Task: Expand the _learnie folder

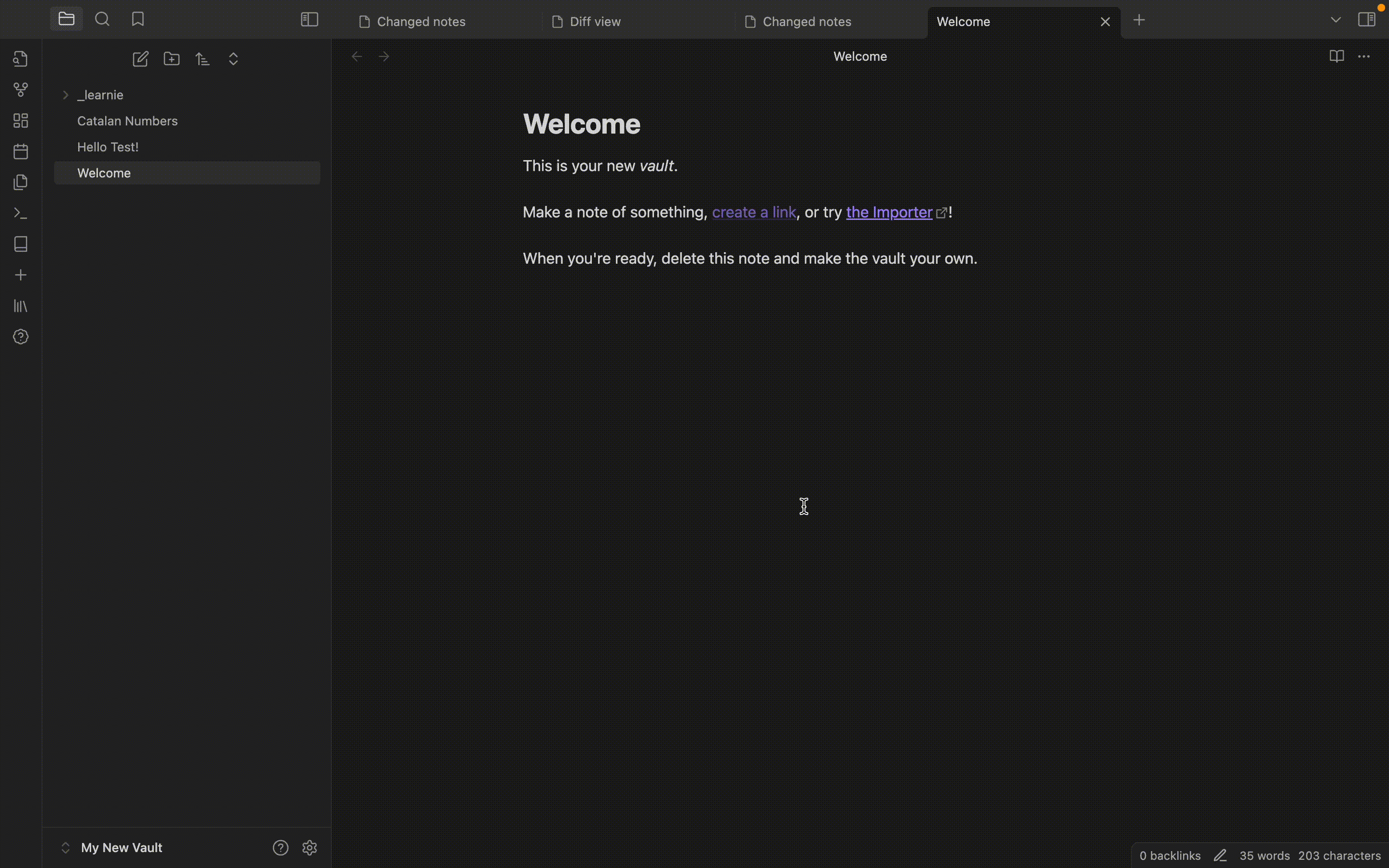Action: pyautogui.click(x=65, y=95)
